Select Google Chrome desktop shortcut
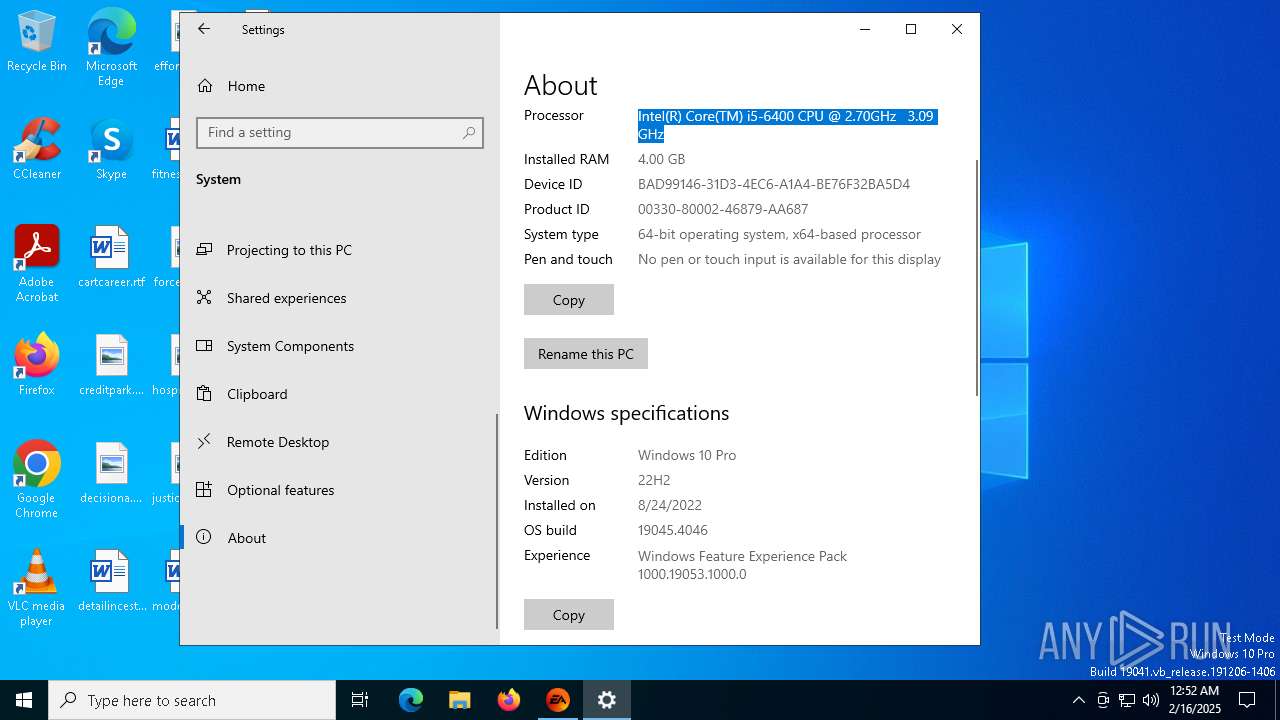The height and width of the screenshot is (720, 1280). click(x=37, y=480)
